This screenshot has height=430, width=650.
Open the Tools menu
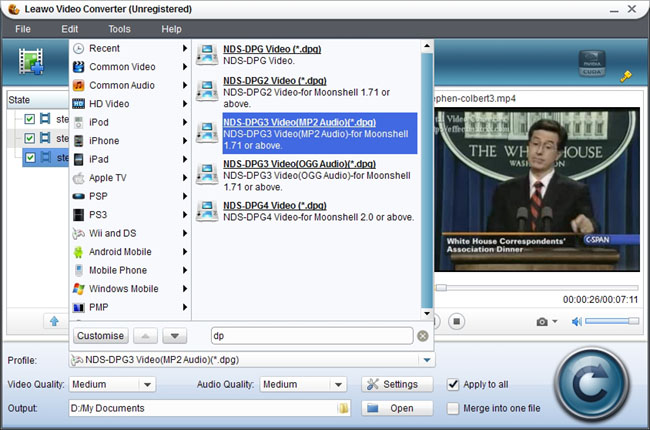[x=119, y=29]
